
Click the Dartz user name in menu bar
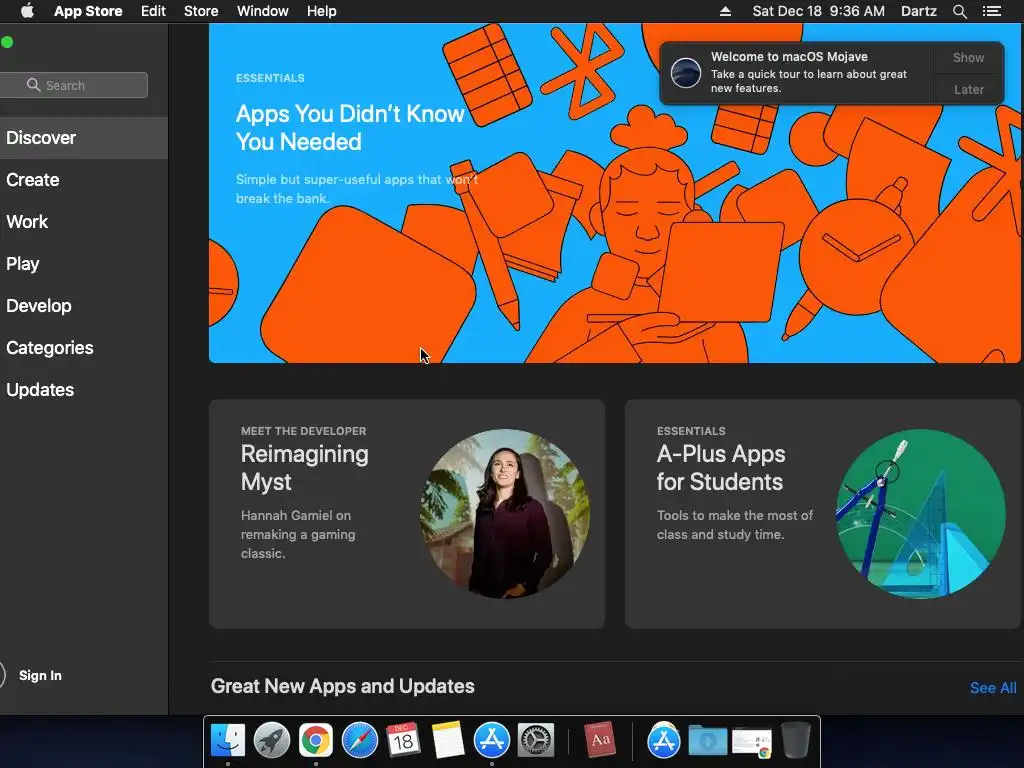[919, 11]
